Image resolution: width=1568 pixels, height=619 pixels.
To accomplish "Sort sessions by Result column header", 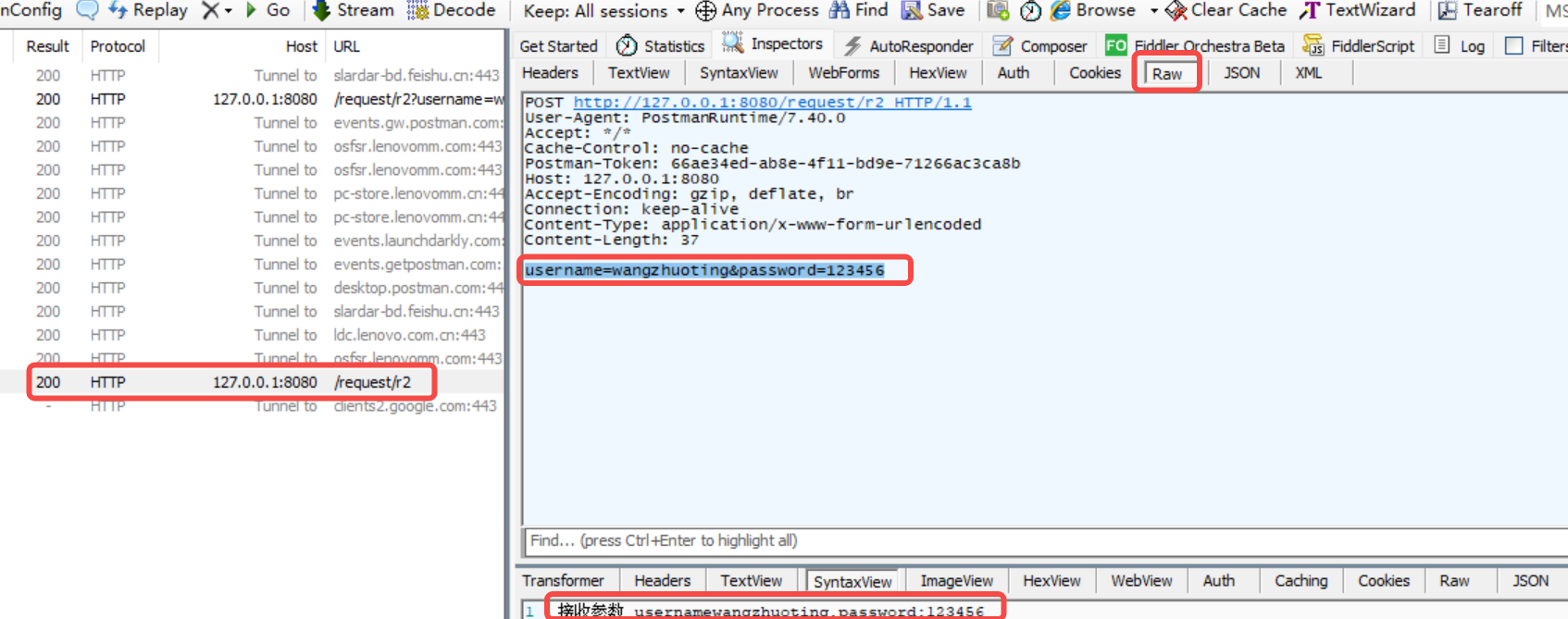I will tap(47, 45).
